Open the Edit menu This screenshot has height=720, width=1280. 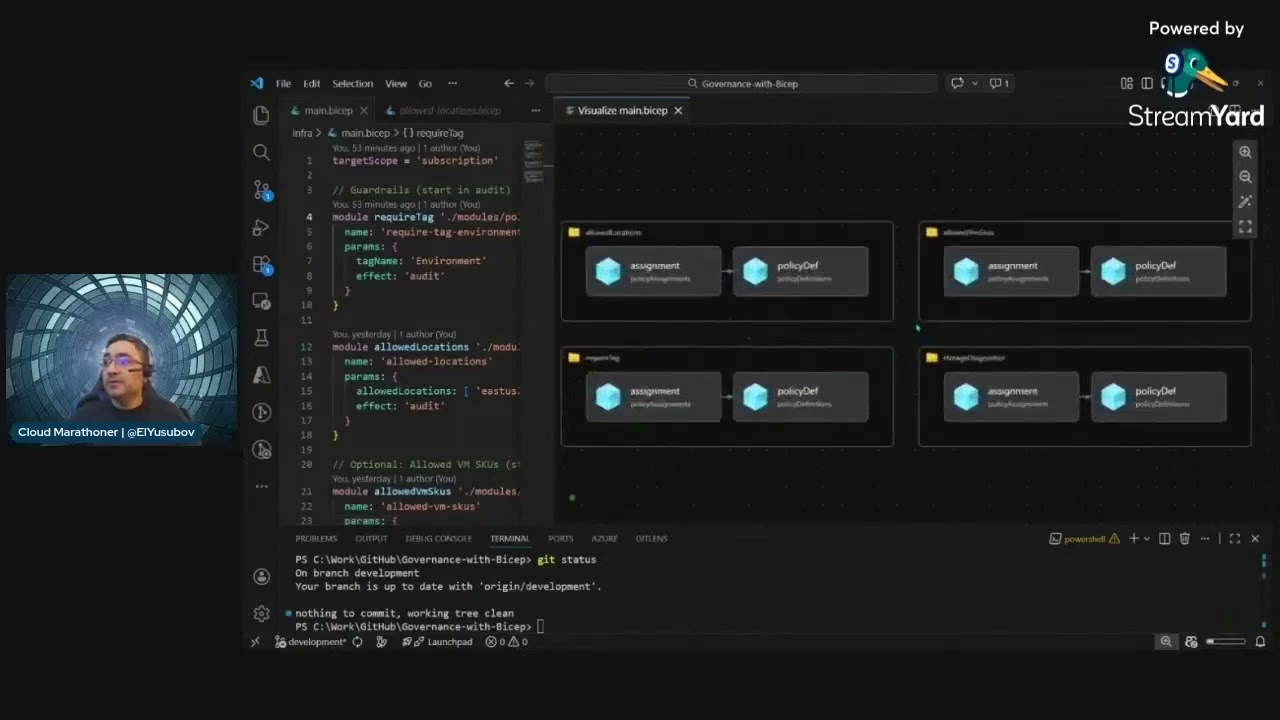(312, 83)
